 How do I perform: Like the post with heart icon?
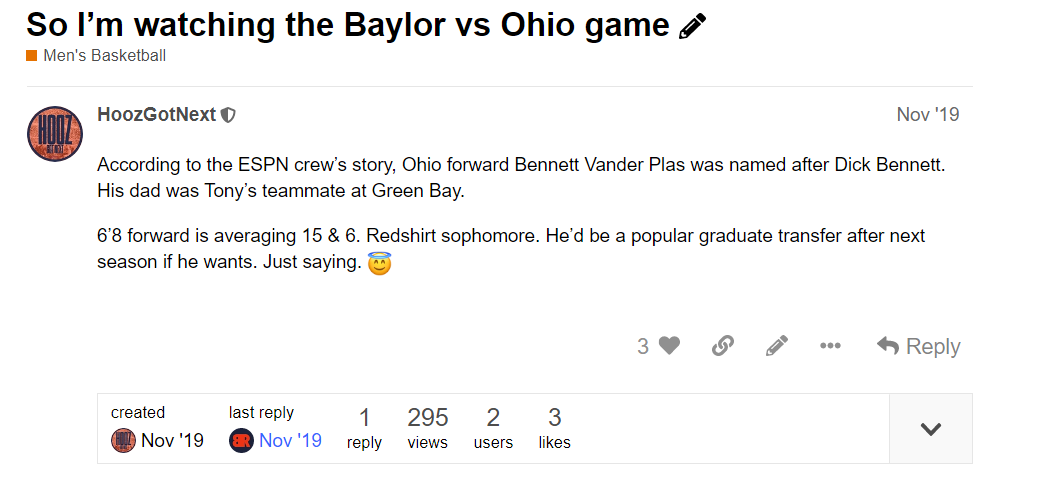669,346
